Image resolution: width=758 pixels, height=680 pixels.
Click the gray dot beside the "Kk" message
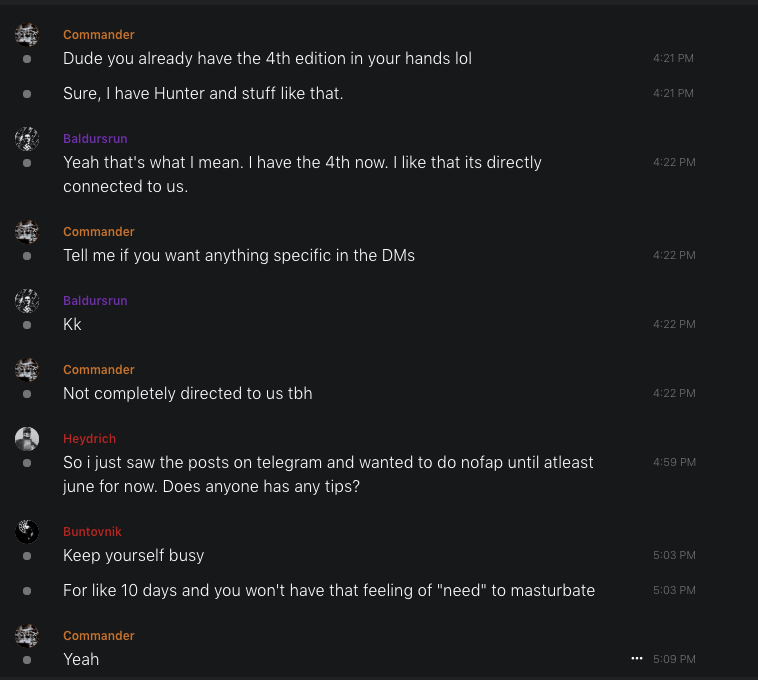pyautogui.click(x=27, y=325)
